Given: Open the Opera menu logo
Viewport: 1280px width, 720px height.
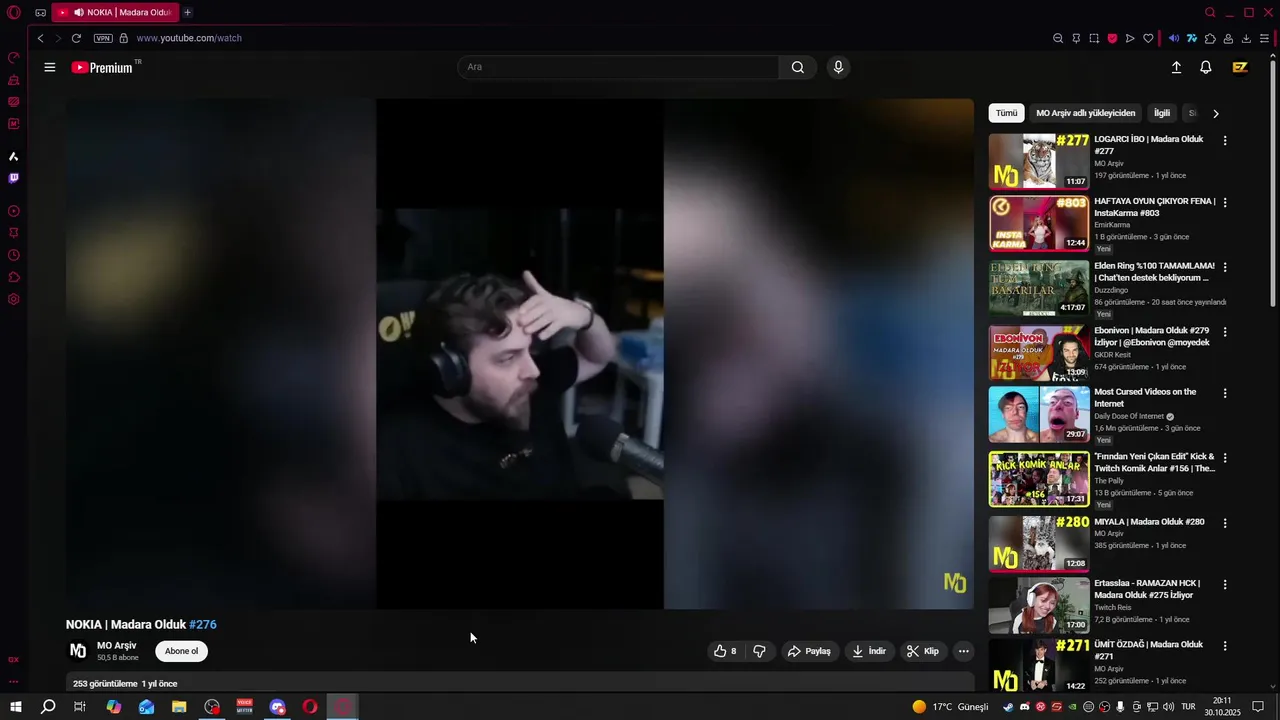Looking at the screenshot, I should [14, 12].
